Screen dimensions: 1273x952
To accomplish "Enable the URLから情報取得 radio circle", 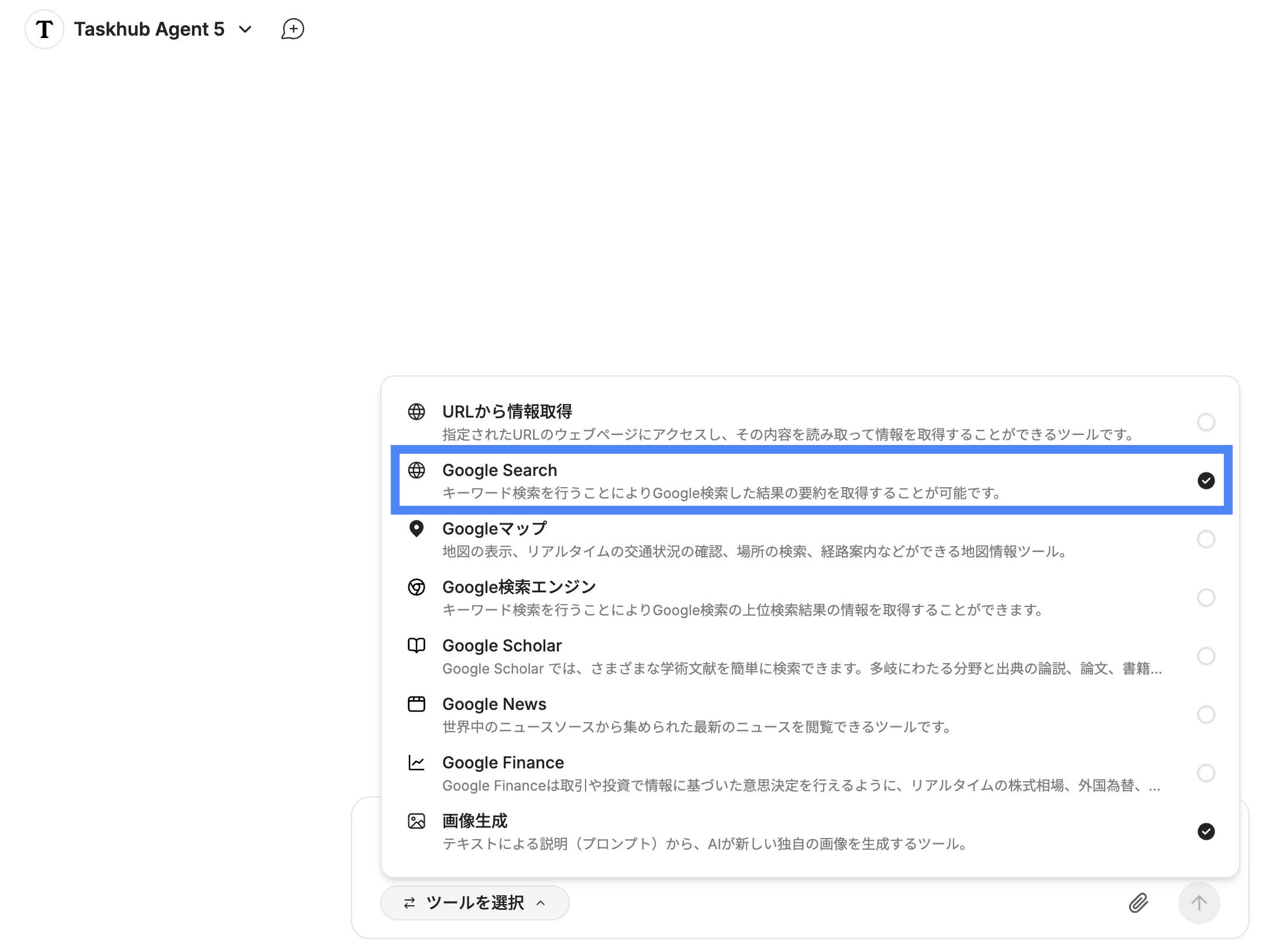I will coord(1206,422).
